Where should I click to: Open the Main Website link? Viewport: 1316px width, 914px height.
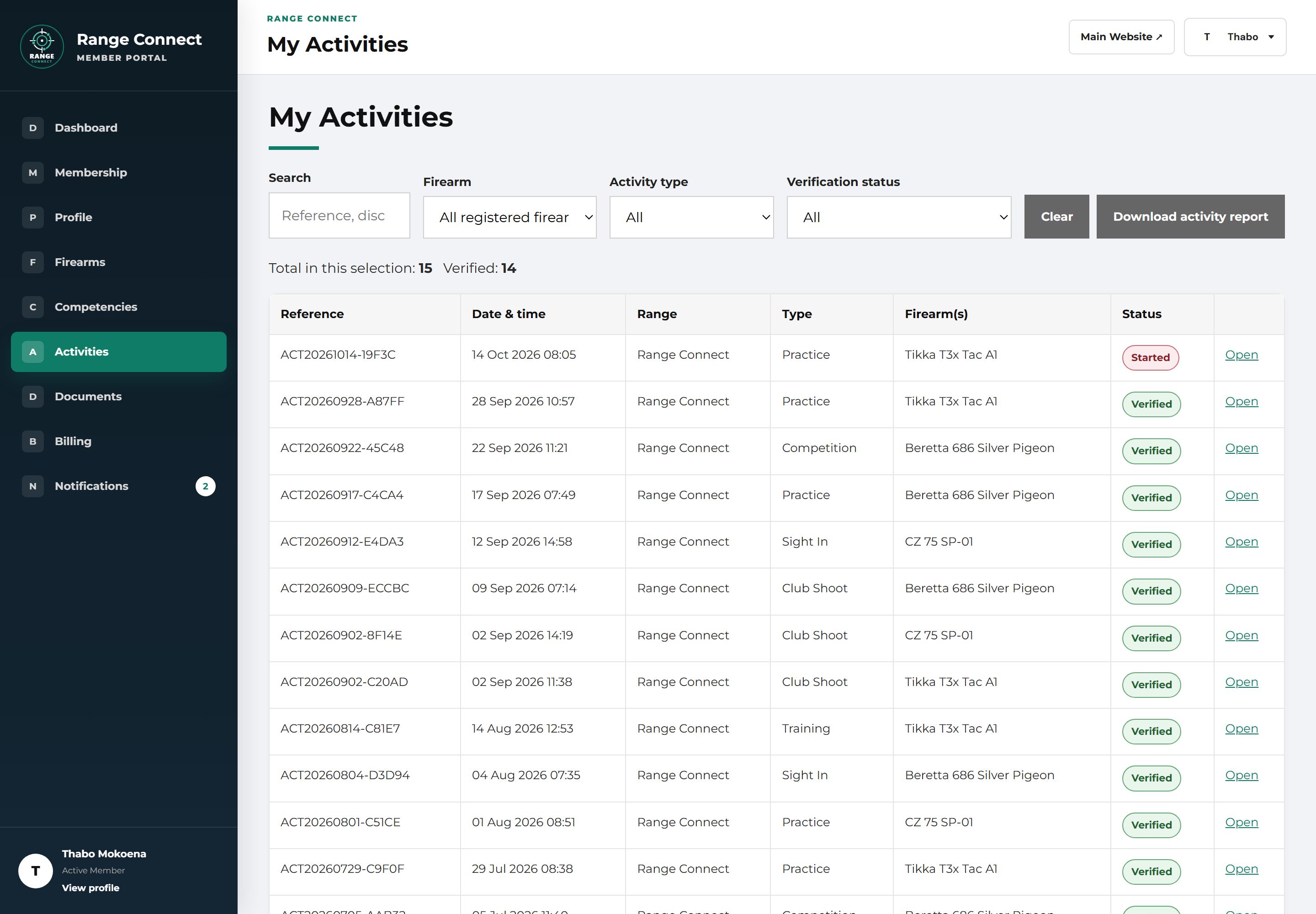coord(1121,37)
